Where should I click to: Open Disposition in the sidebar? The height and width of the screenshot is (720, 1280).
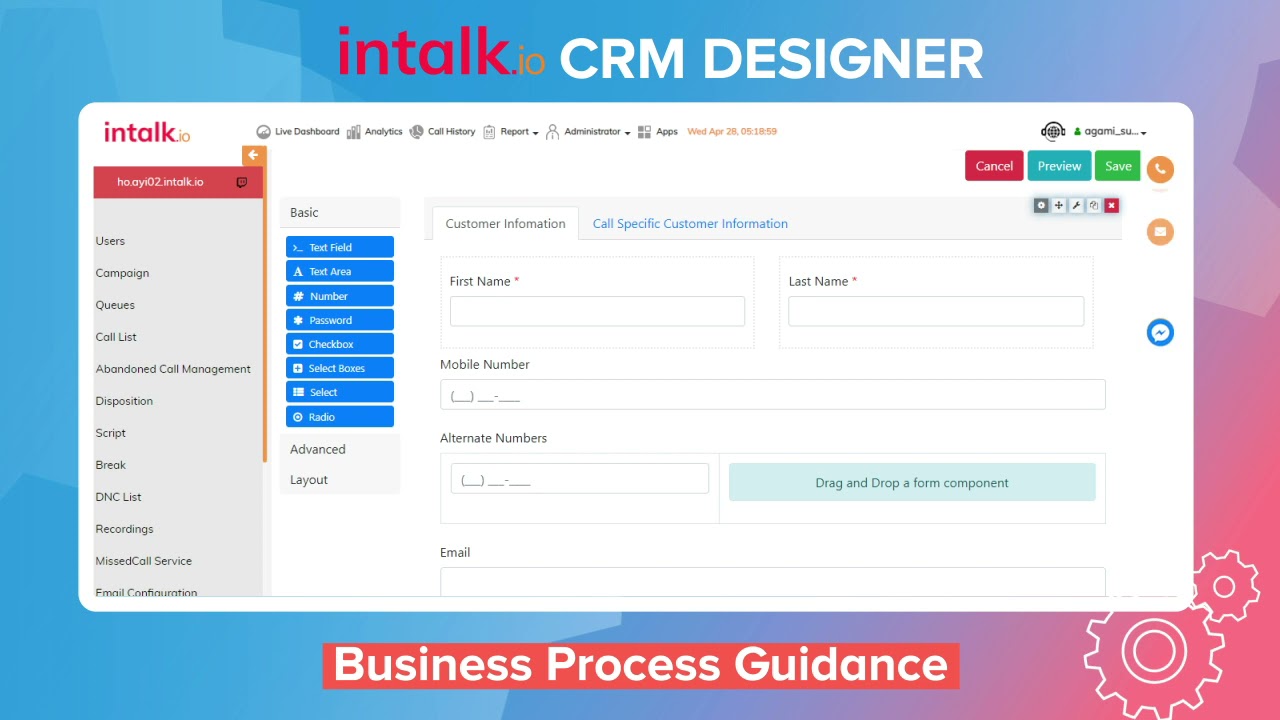click(124, 401)
